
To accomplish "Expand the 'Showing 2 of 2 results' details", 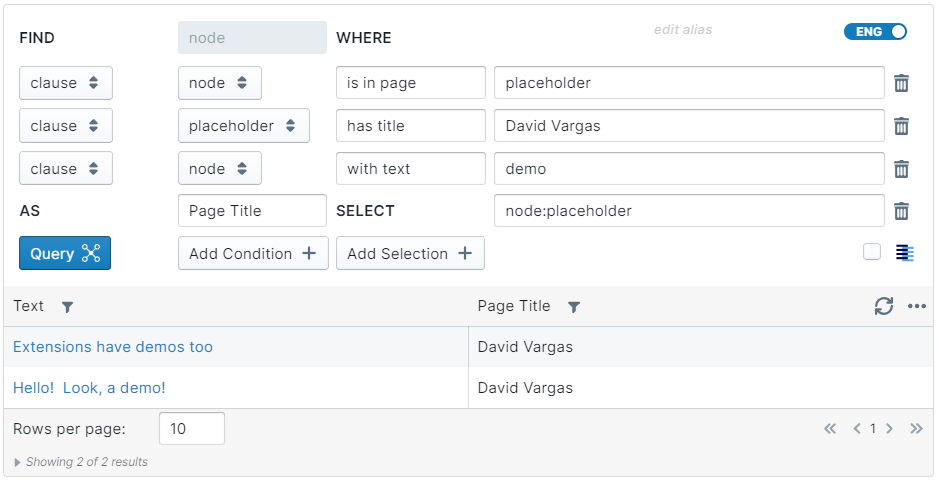I will (18, 462).
